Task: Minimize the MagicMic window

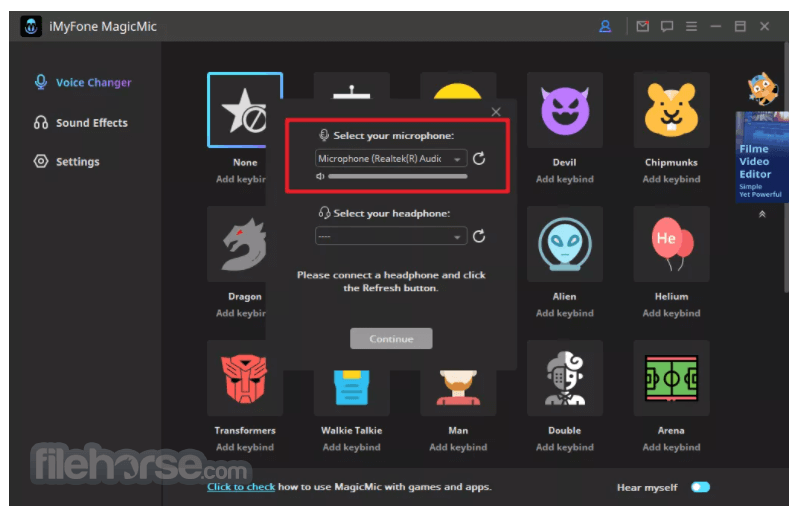Action: pyautogui.click(x=716, y=26)
